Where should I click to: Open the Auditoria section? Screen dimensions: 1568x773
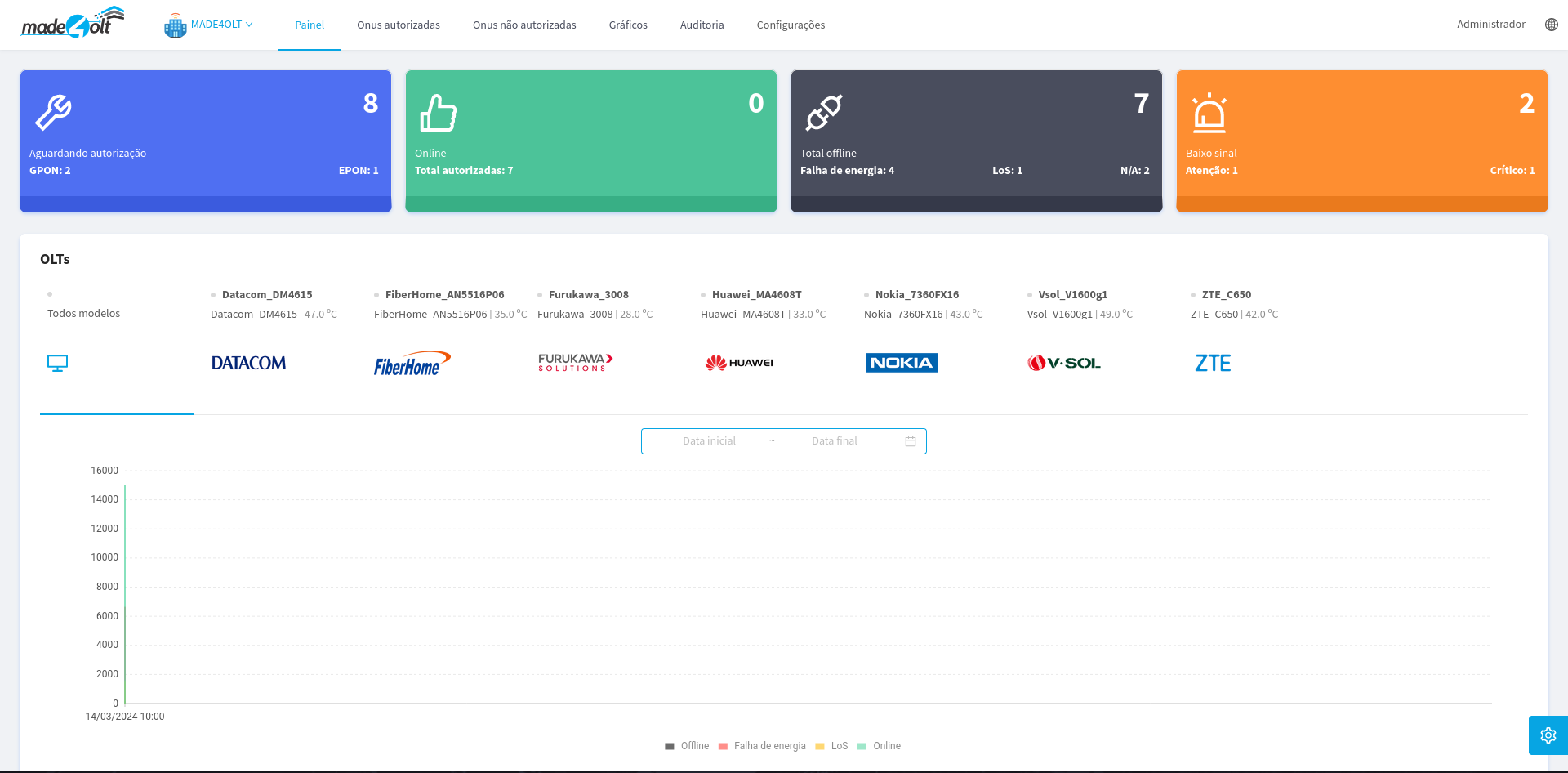coord(702,25)
